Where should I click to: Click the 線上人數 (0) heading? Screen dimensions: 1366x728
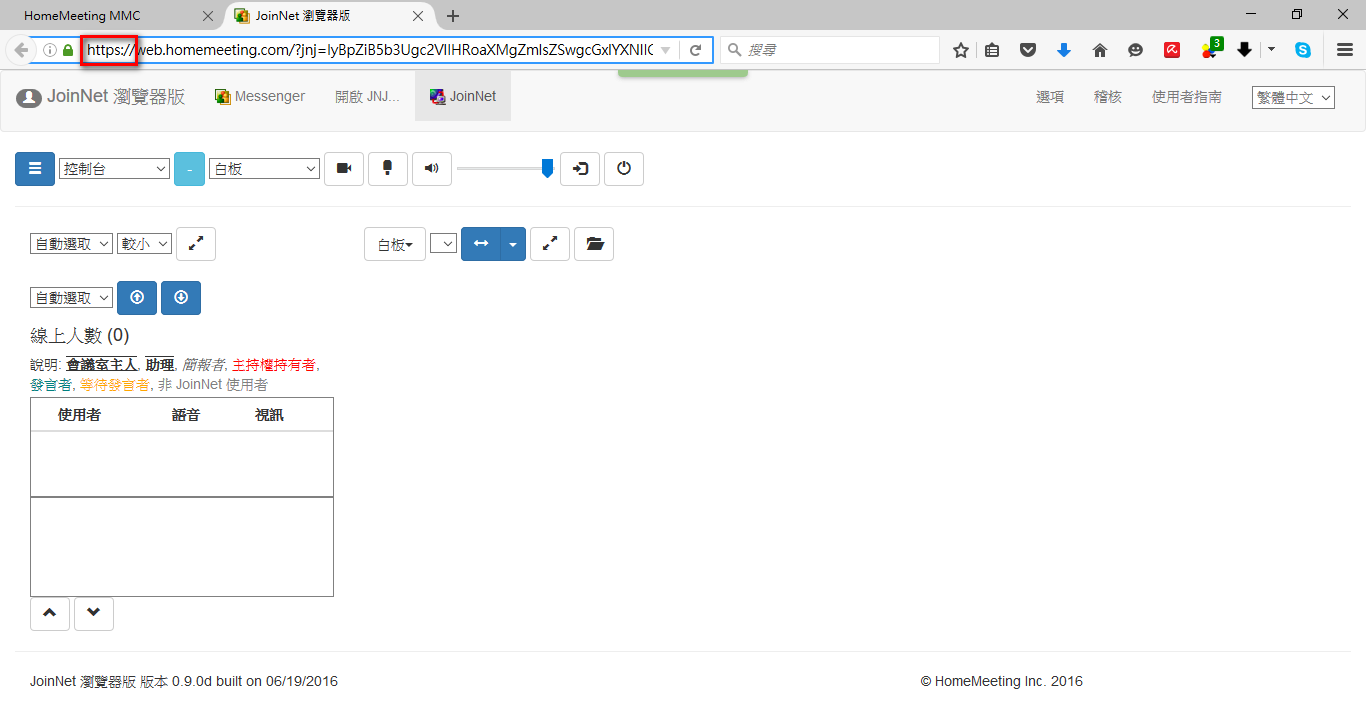coord(80,336)
